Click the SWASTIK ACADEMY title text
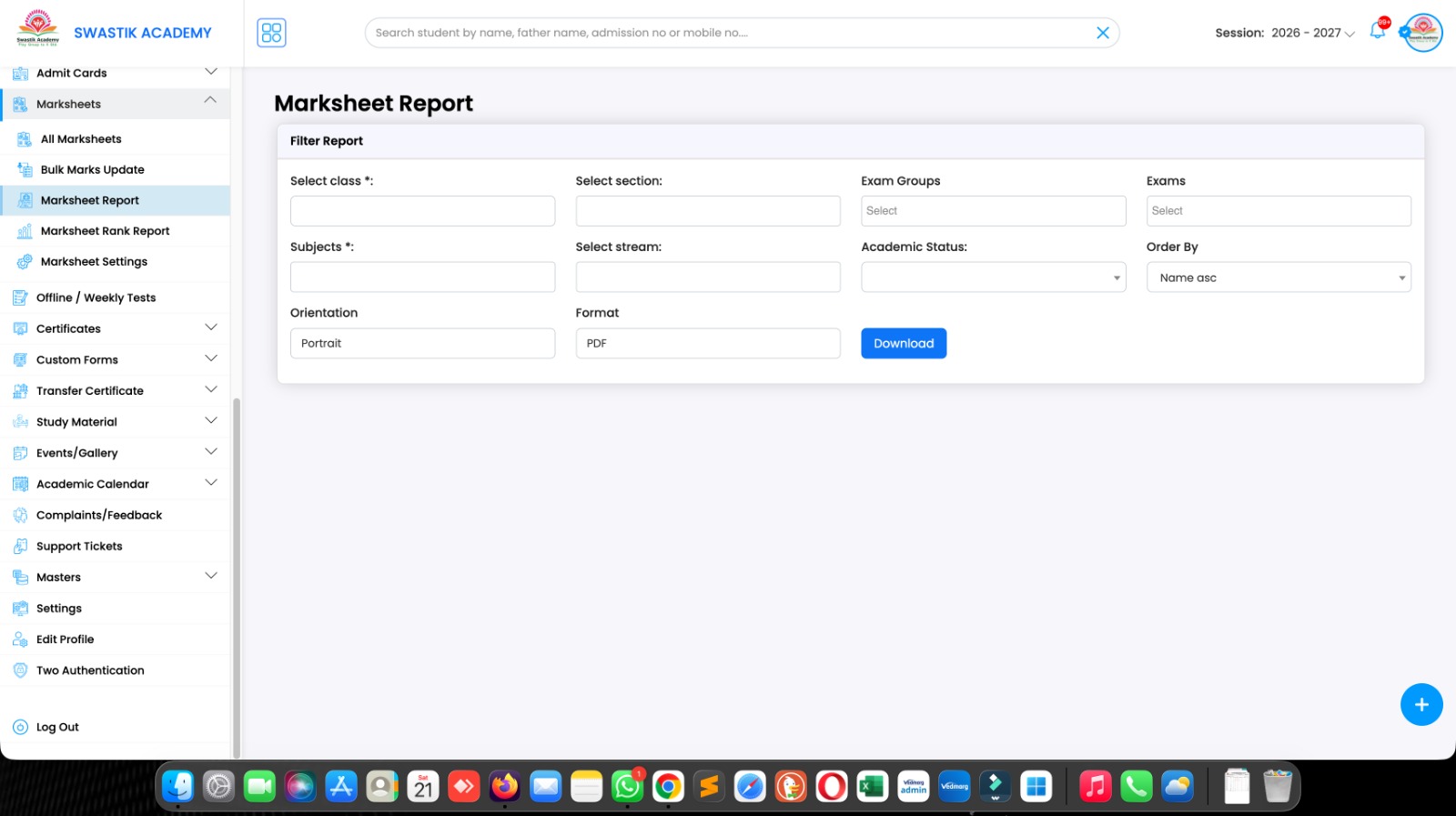This screenshot has width=1456, height=816. [143, 33]
